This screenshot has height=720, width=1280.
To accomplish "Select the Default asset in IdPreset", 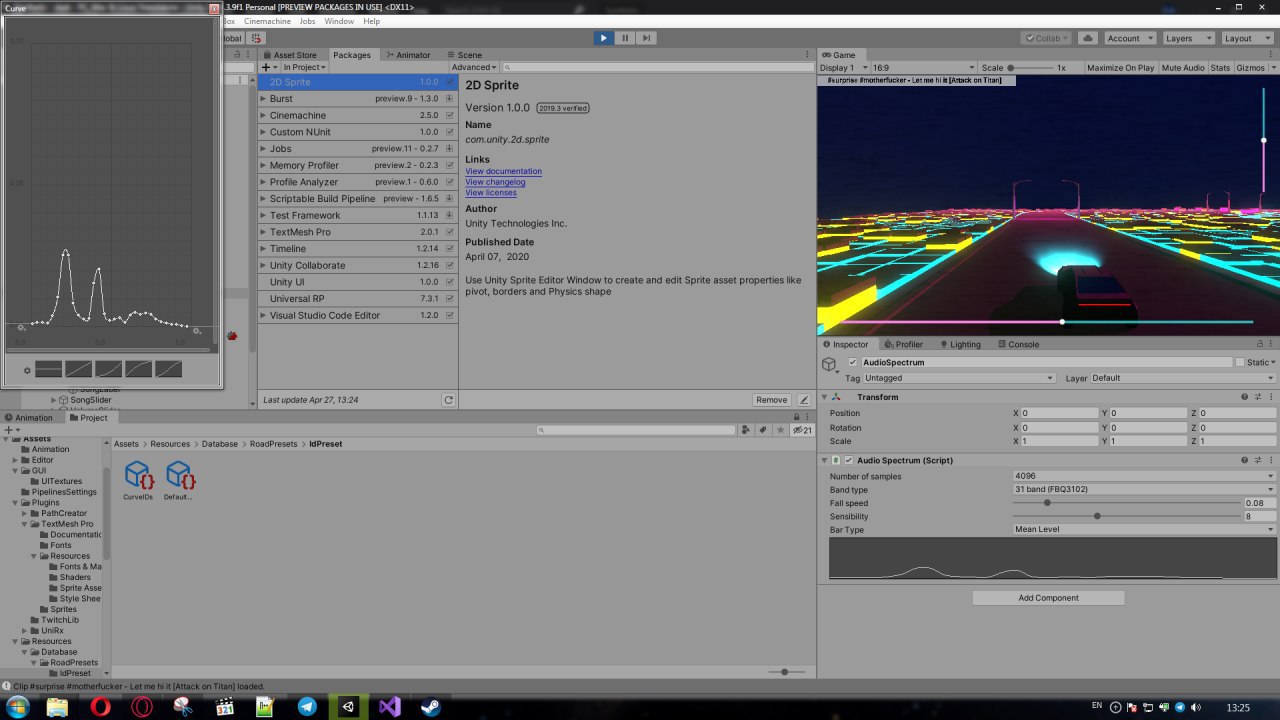I will 179,480.
